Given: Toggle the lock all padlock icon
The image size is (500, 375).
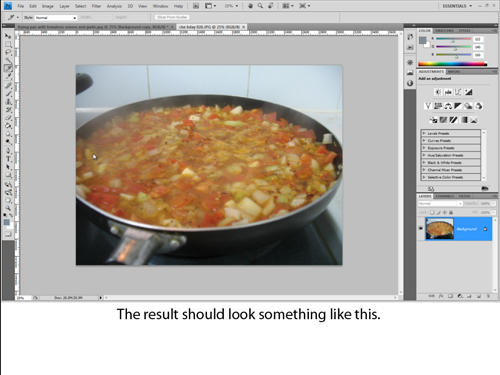Looking at the screenshot, I should pos(451,212).
